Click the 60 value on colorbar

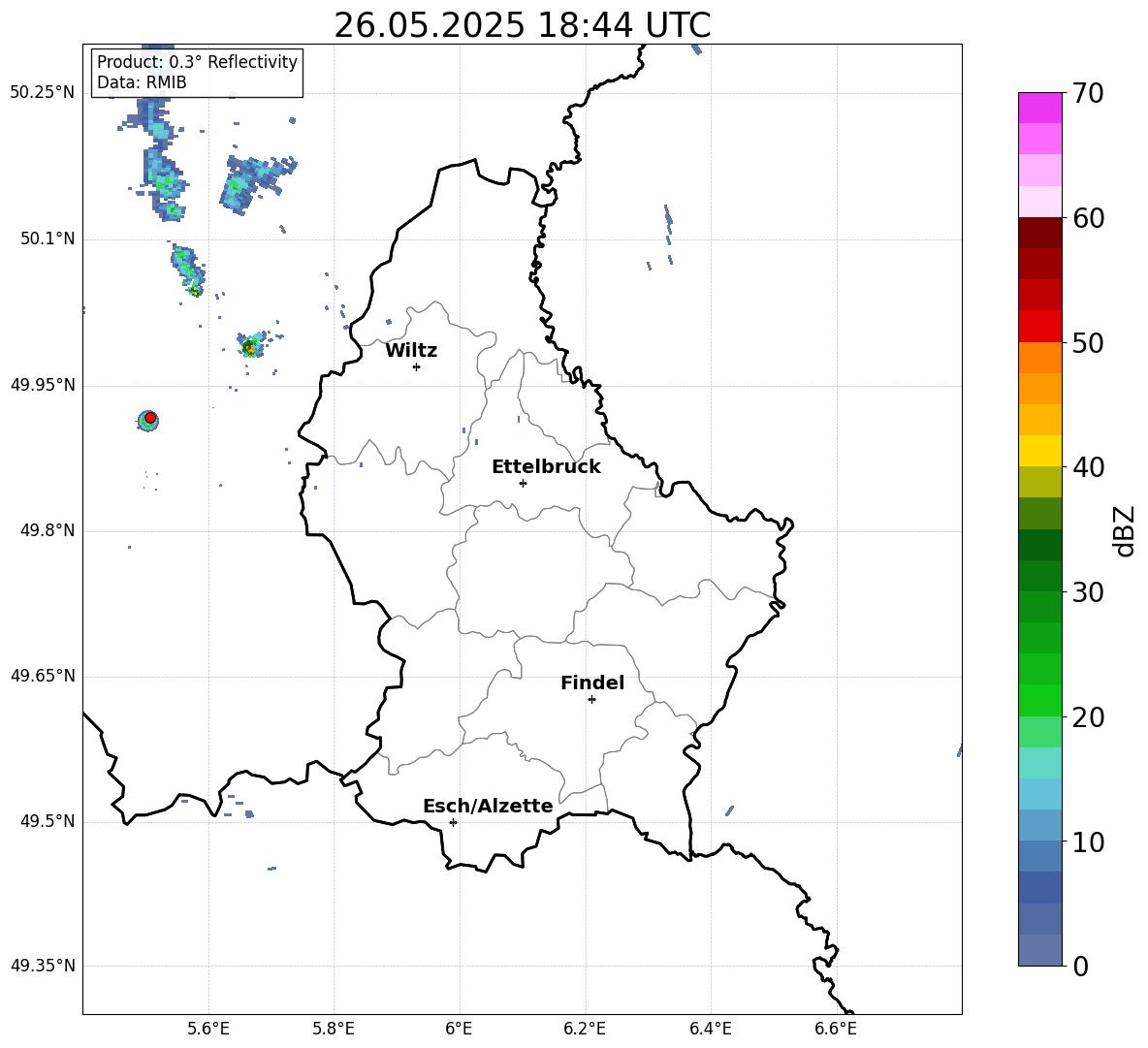tap(1088, 218)
